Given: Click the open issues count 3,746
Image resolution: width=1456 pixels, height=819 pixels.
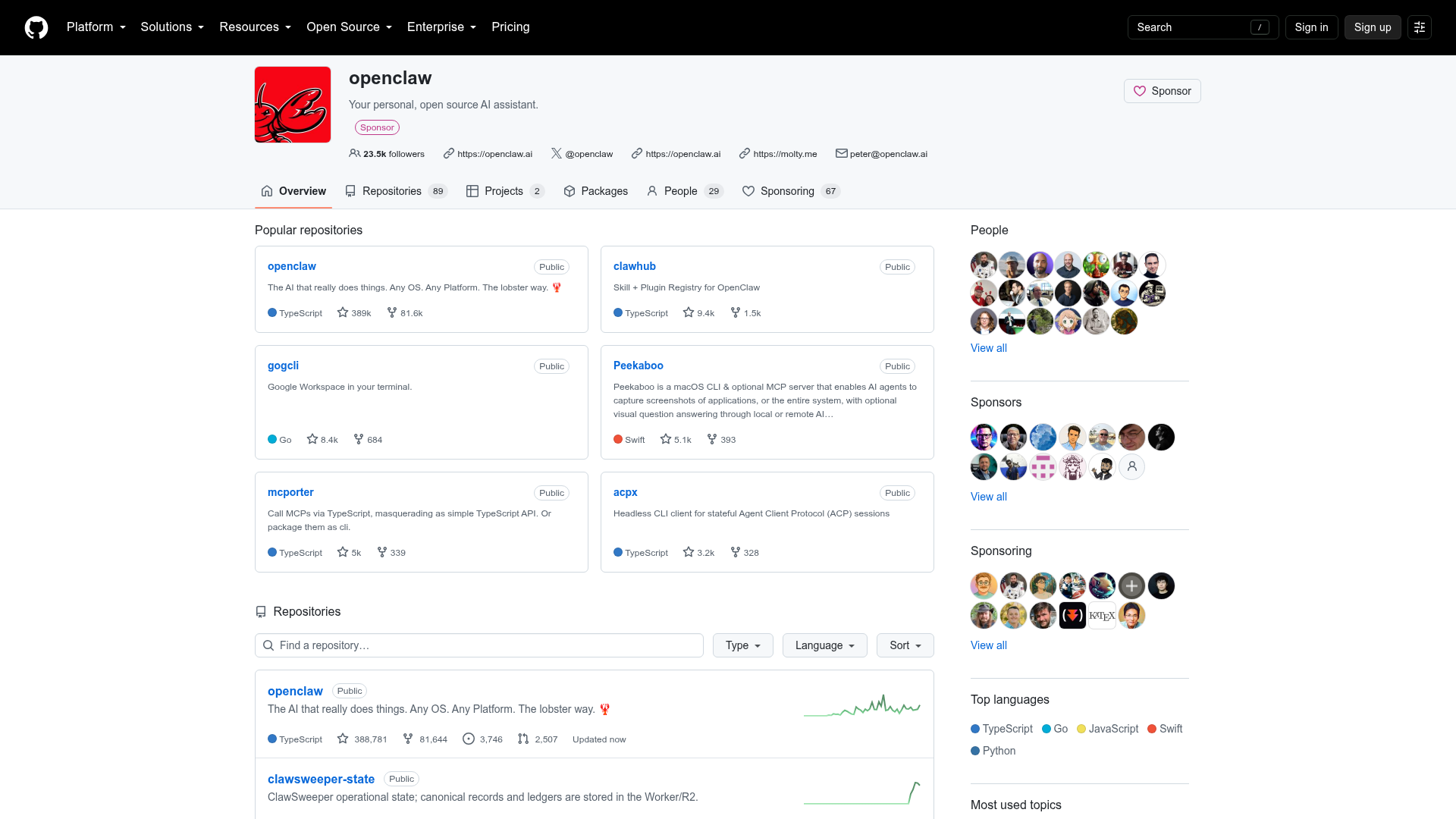Looking at the screenshot, I should 482,739.
